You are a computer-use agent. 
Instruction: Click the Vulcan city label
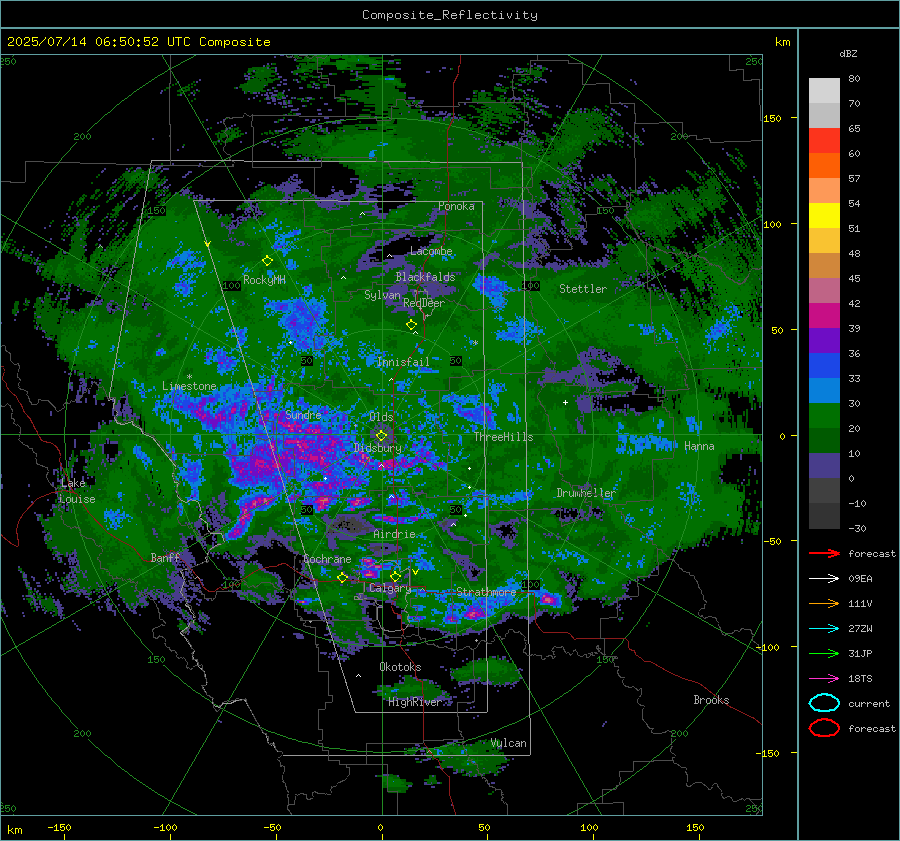pyautogui.click(x=508, y=743)
